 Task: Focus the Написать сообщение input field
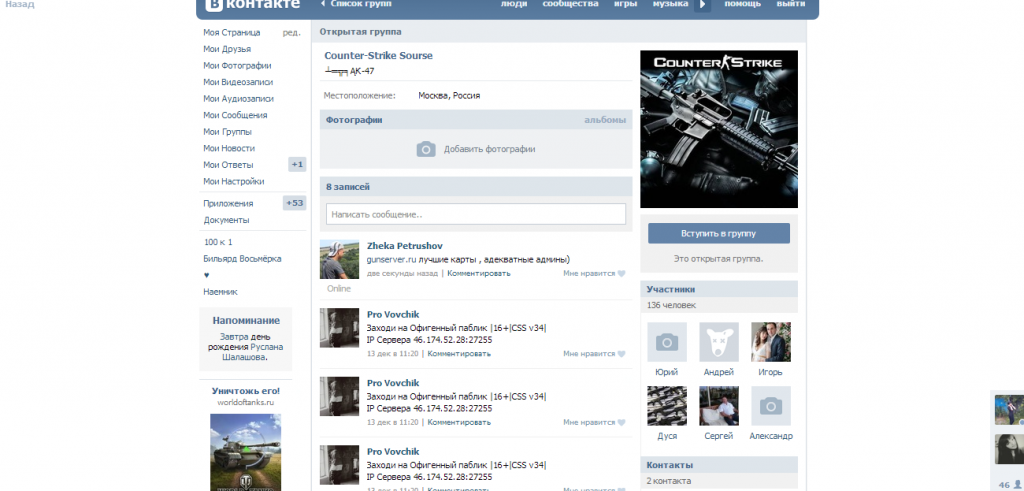[476, 214]
